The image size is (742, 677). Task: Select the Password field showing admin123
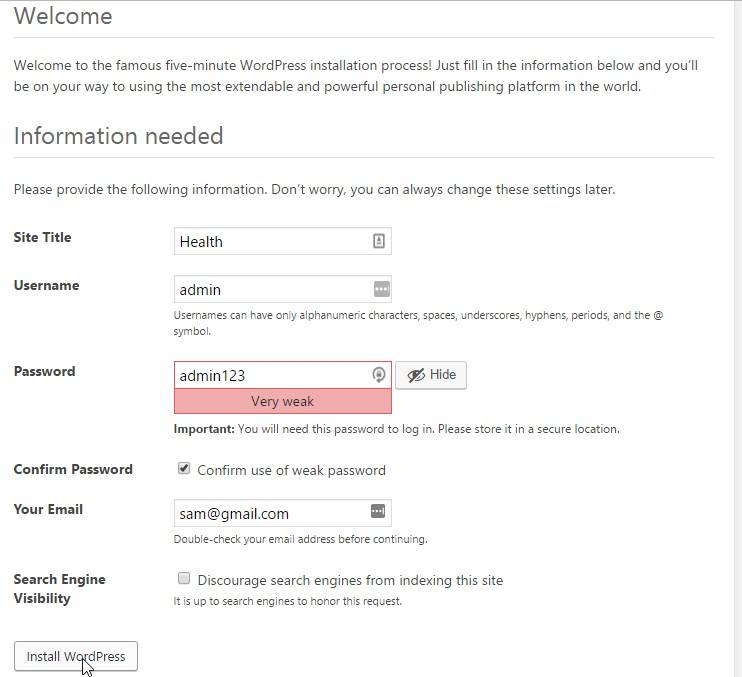[270, 375]
